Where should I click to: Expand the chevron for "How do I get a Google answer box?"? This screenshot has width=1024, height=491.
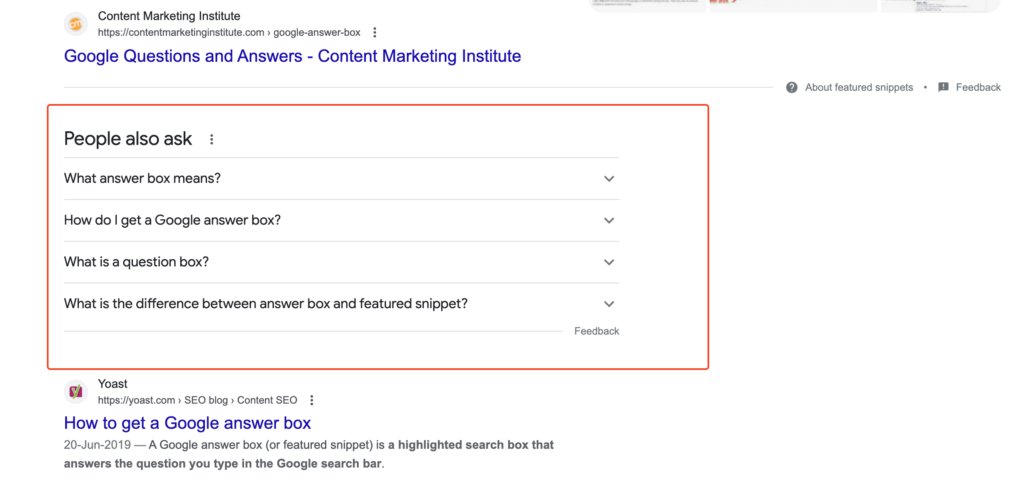pos(609,221)
